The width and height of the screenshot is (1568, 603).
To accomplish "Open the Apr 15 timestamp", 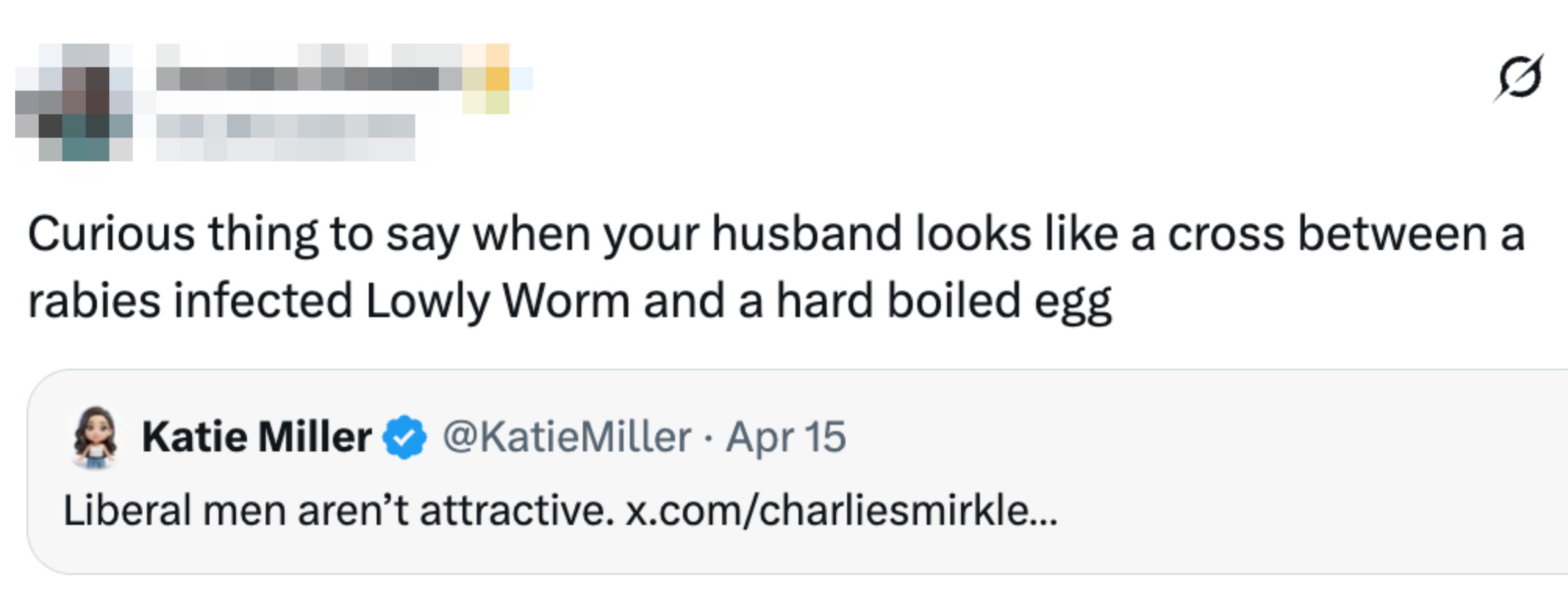I will 786,437.
